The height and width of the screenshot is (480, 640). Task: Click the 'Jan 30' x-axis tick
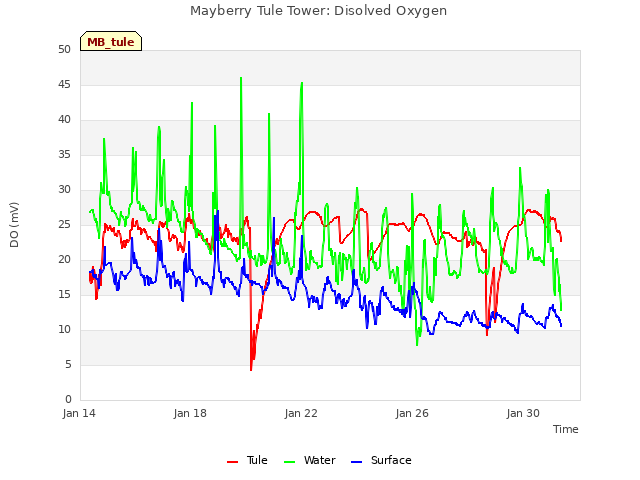(523, 413)
